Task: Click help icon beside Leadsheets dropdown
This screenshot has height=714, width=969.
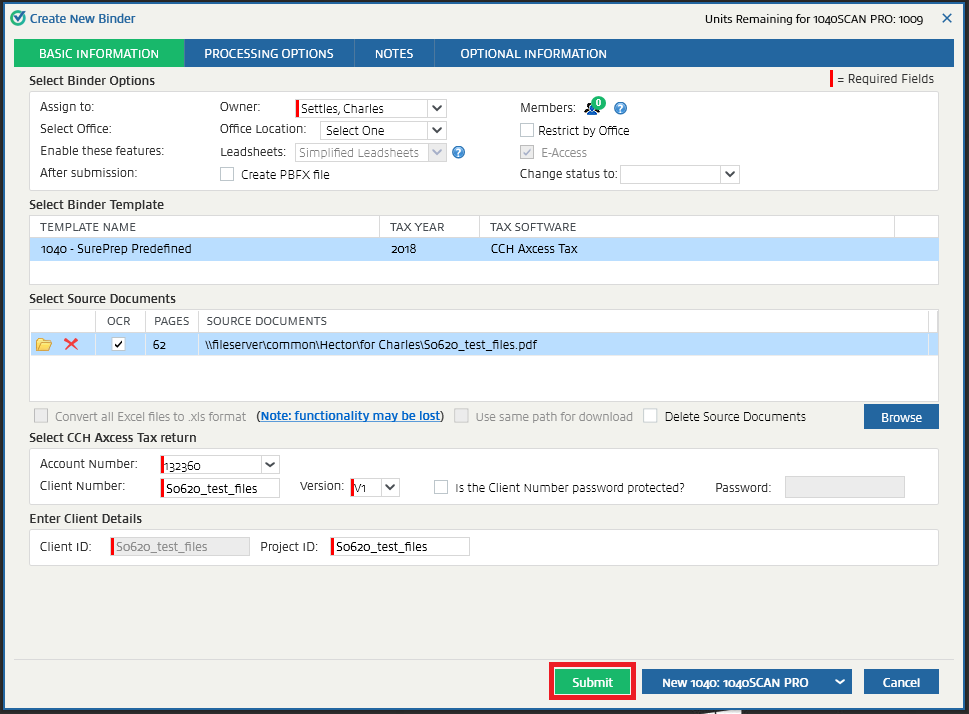Action: click(459, 153)
